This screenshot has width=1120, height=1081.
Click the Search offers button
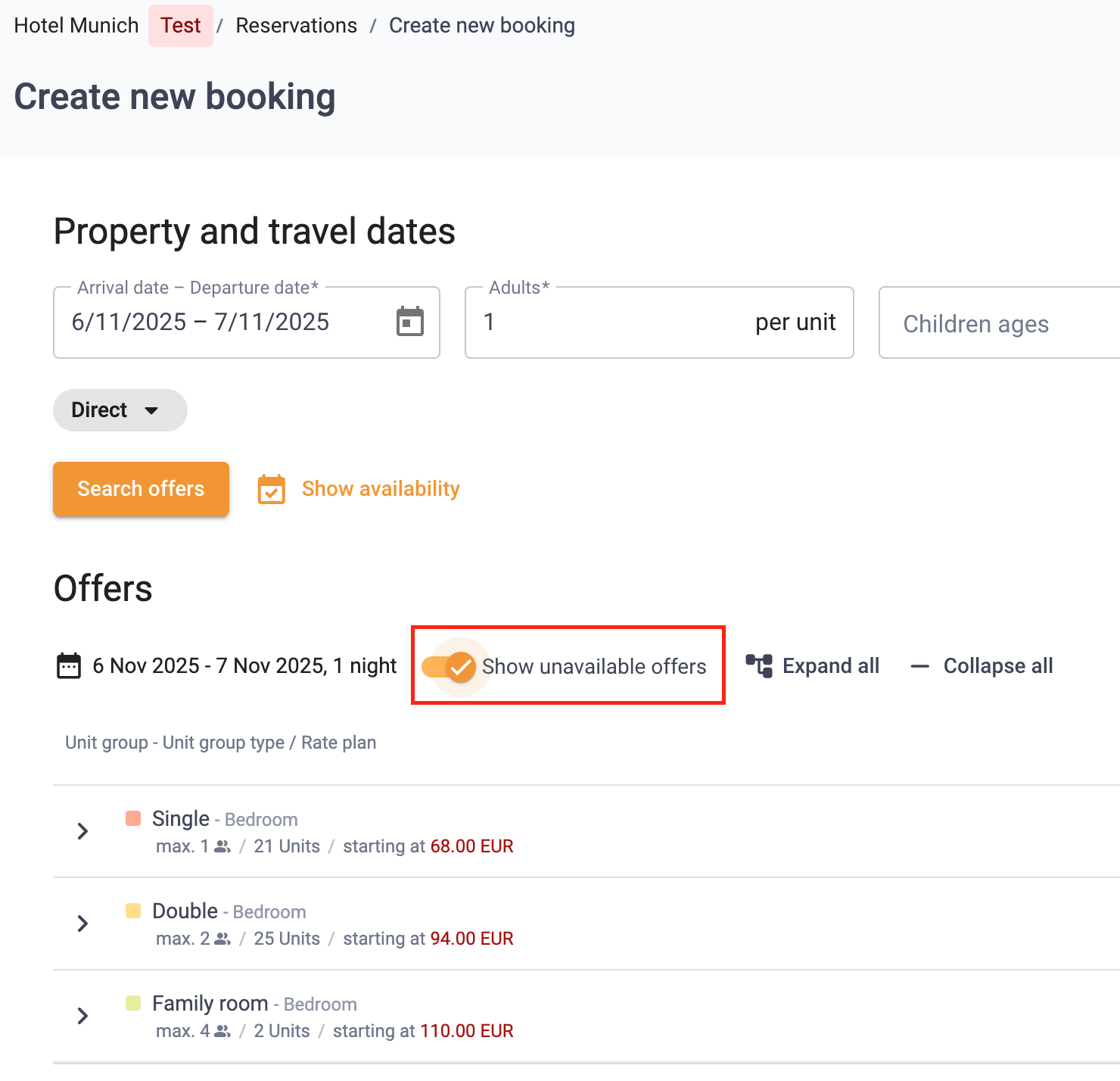[141, 489]
